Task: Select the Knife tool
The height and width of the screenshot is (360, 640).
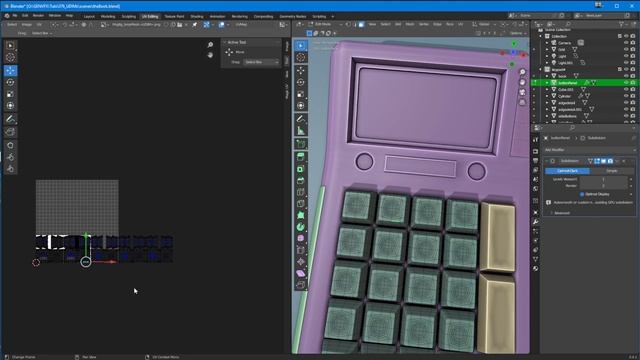Action: (301, 204)
